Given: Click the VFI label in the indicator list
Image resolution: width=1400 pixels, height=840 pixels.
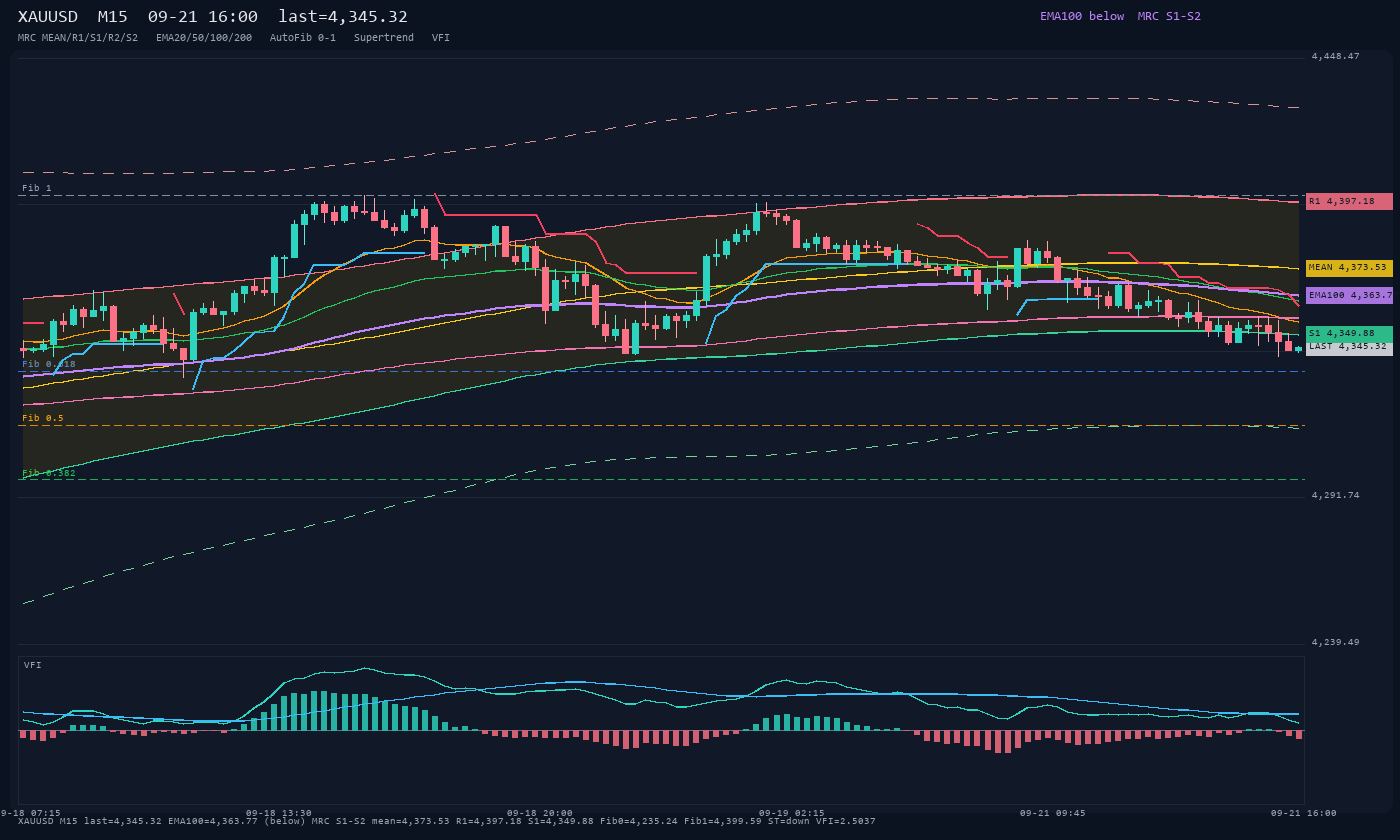Looking at the screenshot, I should (441, 38).
